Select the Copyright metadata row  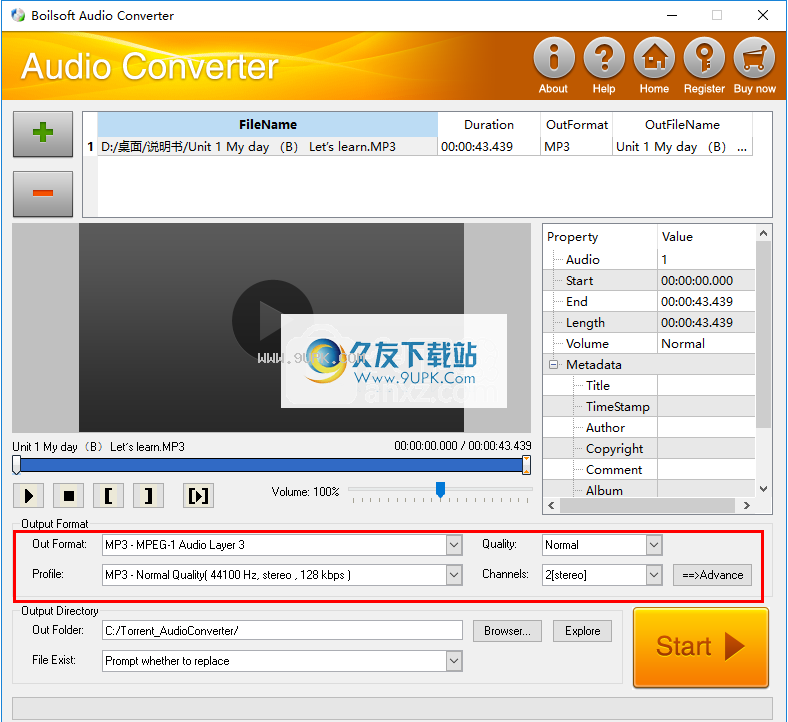click(649, 449)
